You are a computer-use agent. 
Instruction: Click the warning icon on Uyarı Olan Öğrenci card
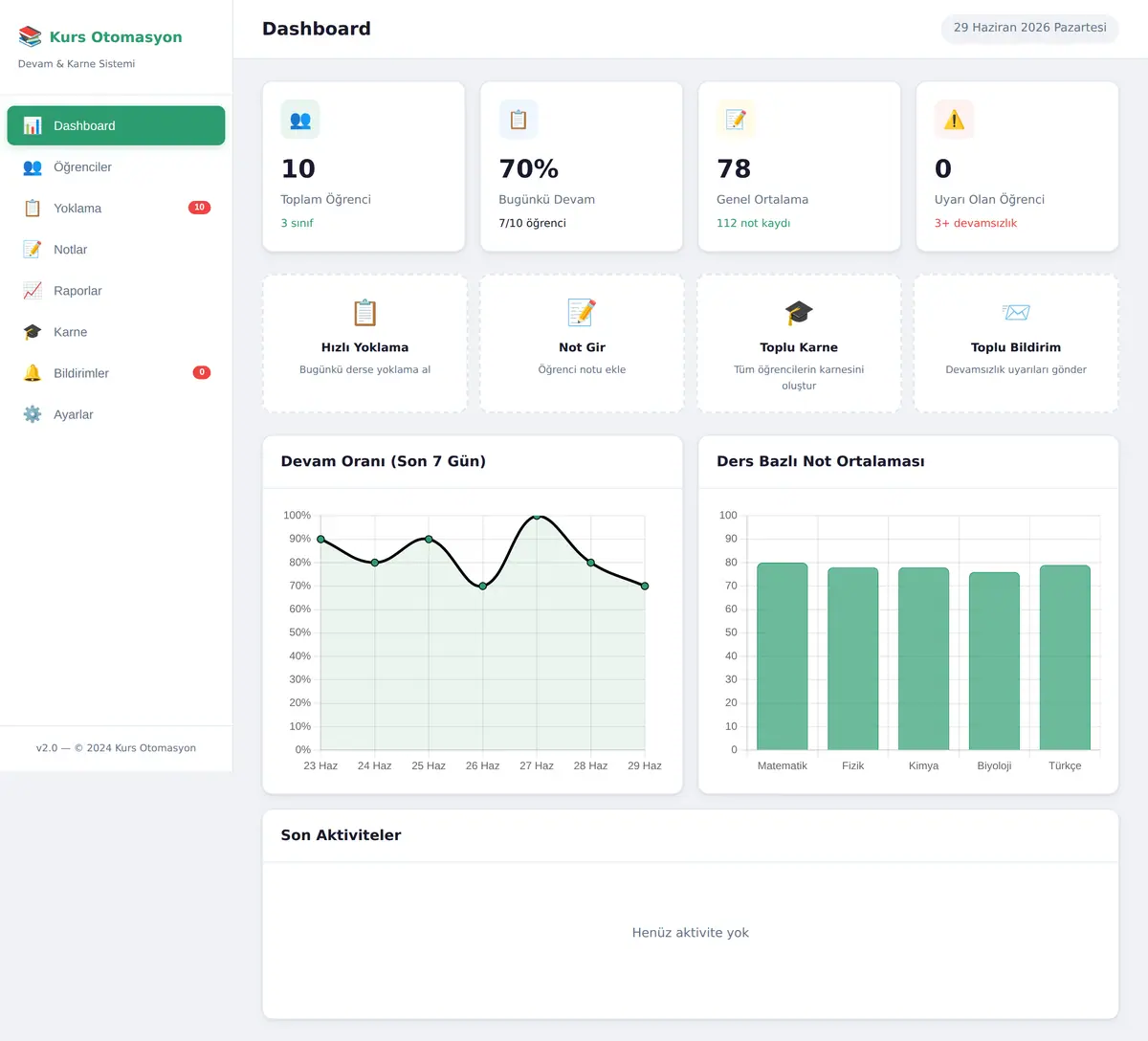pyautogui.click(x=954, y=120)
